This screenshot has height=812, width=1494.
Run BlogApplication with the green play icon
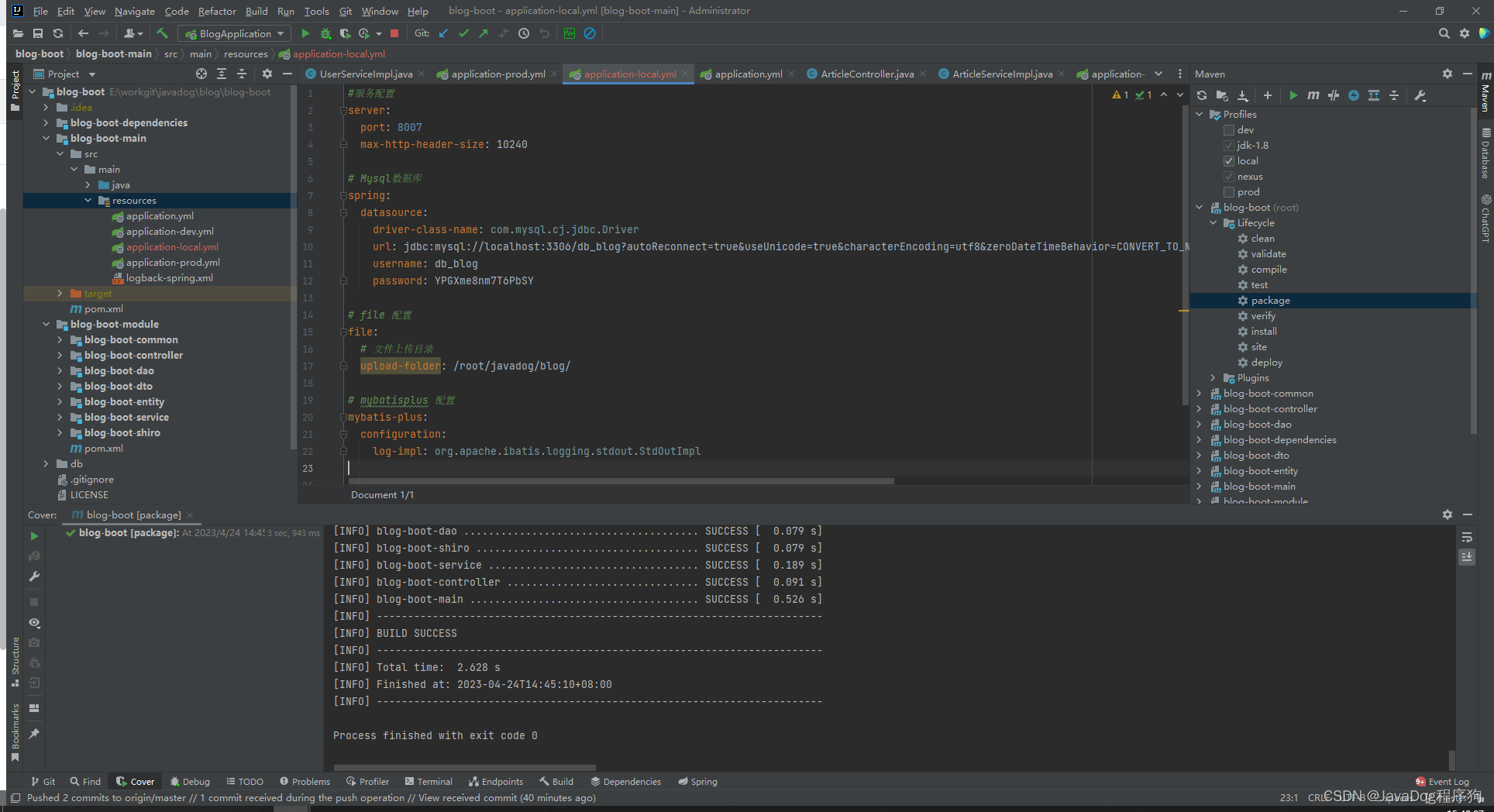point(305,33)
